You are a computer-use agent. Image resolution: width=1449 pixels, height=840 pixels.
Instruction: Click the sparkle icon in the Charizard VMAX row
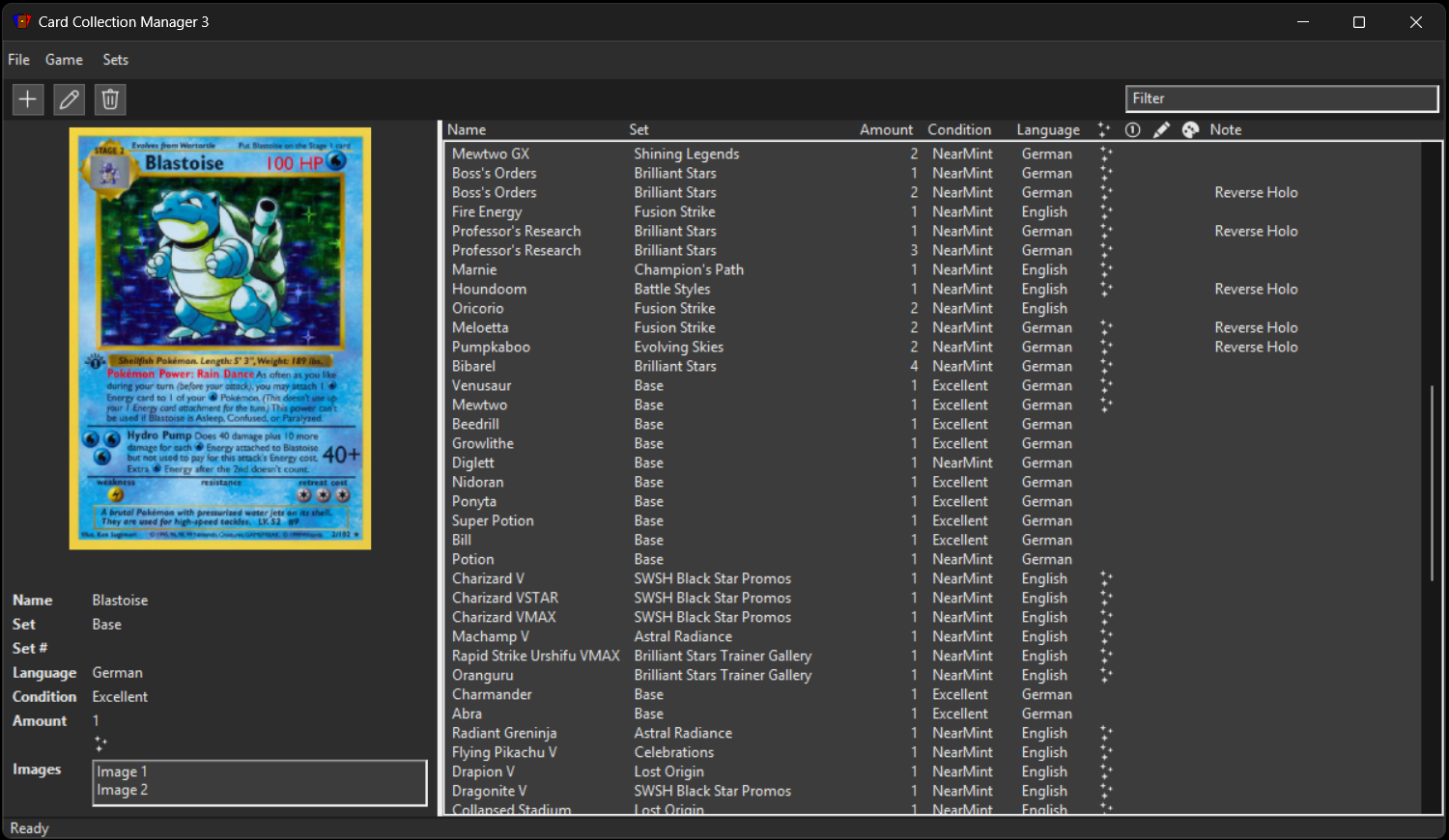[1106, 617]
